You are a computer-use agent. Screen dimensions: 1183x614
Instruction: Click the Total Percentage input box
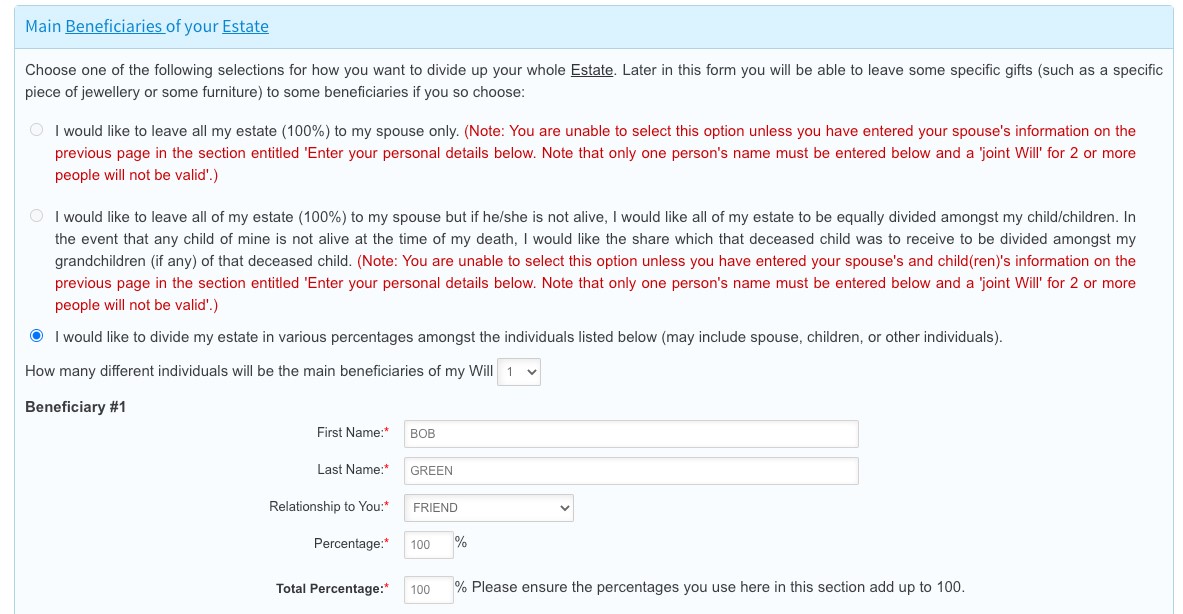pyautogui.click(x=427, y=590)
